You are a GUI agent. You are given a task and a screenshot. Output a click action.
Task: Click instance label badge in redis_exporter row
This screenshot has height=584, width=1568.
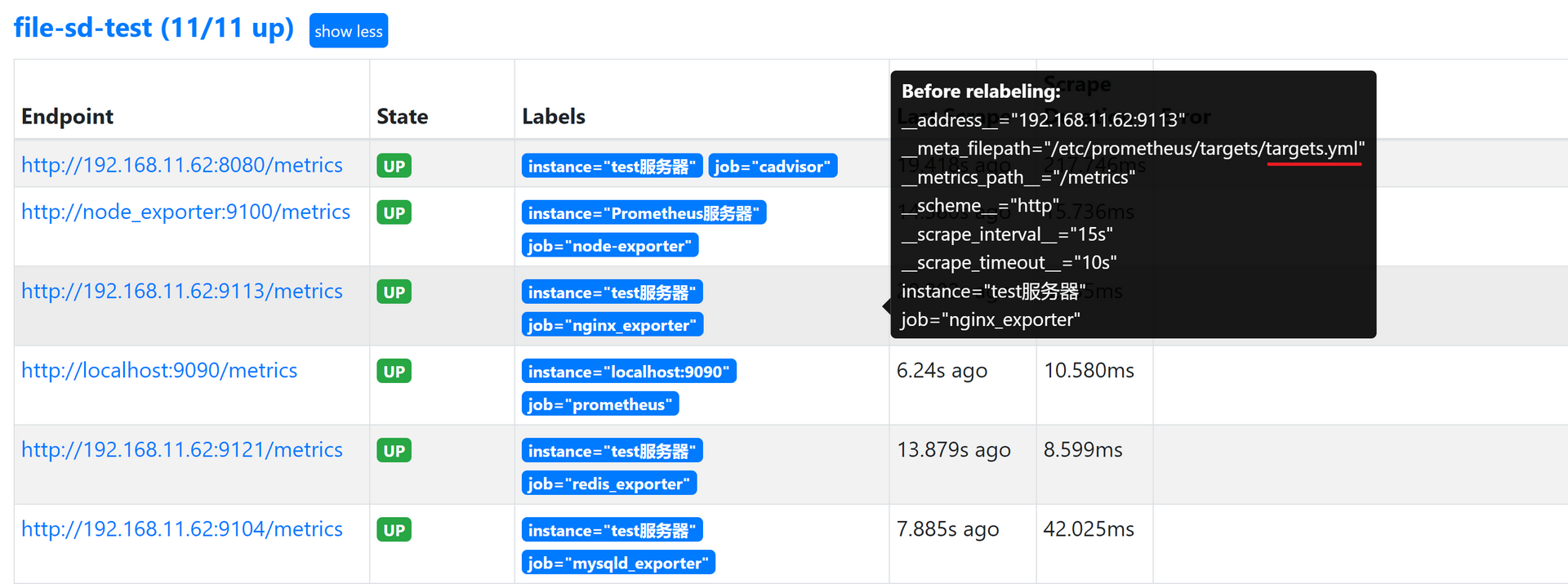click(612, 450)
